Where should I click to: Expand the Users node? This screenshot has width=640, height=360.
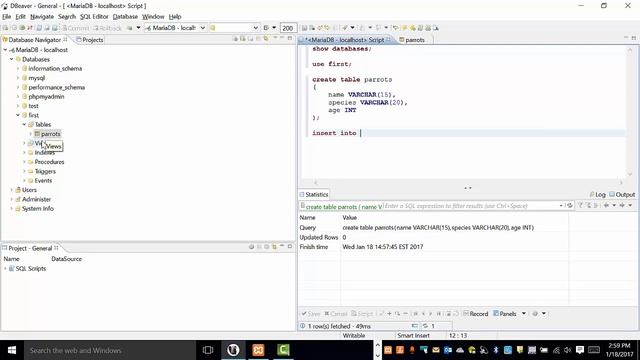coord(11,190)
